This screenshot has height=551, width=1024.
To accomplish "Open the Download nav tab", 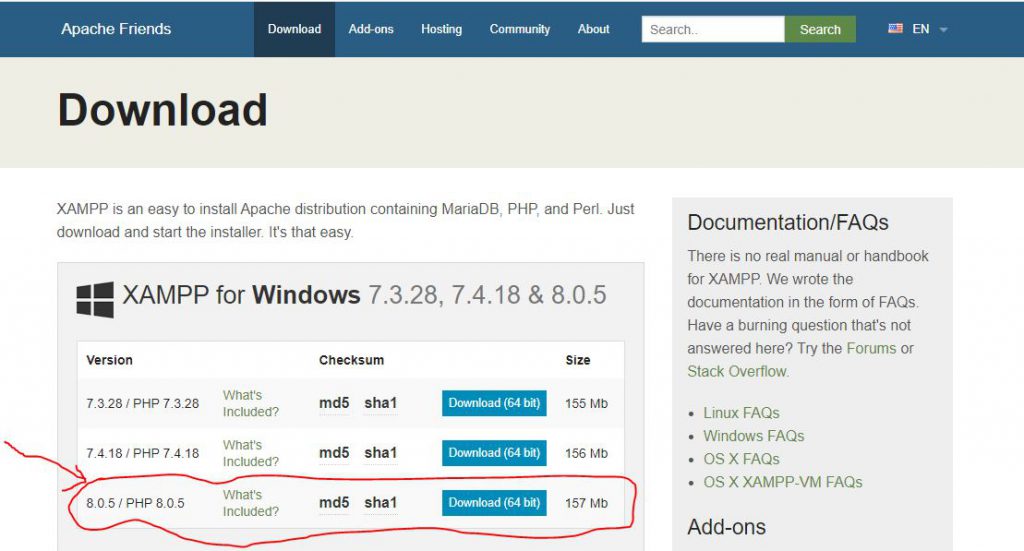I will (294, 29).
